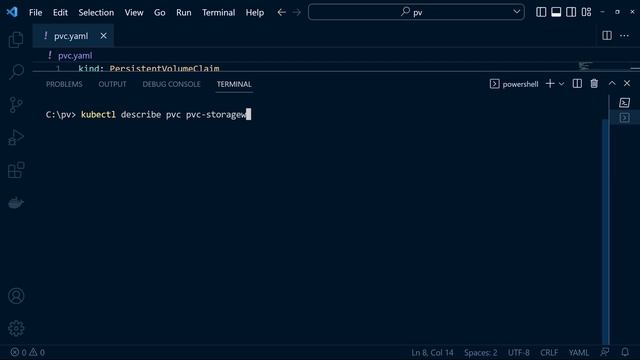Open the File menu
Viewport: 640px width, 360px height.
36,12
